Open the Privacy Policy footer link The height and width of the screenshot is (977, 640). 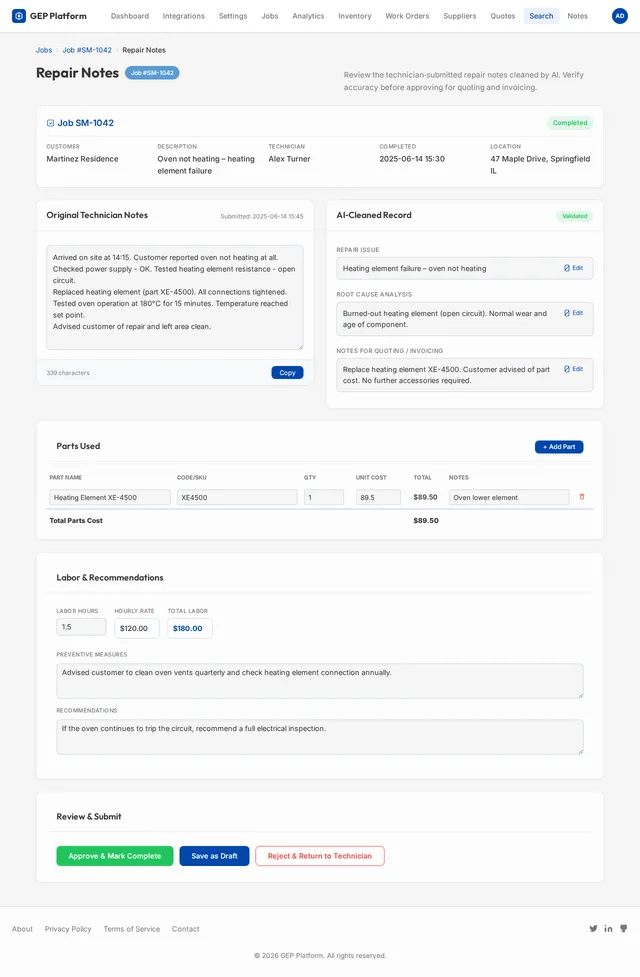(68, 928)
